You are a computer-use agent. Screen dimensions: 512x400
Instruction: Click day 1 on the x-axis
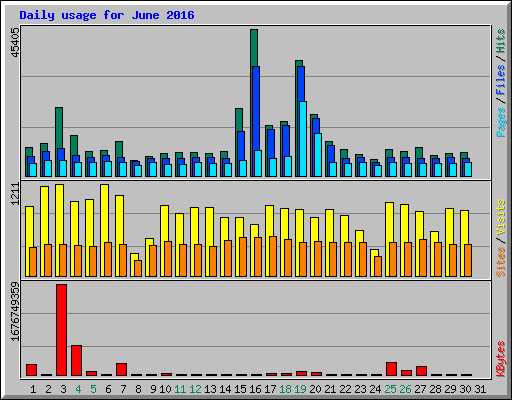[33, 389]
